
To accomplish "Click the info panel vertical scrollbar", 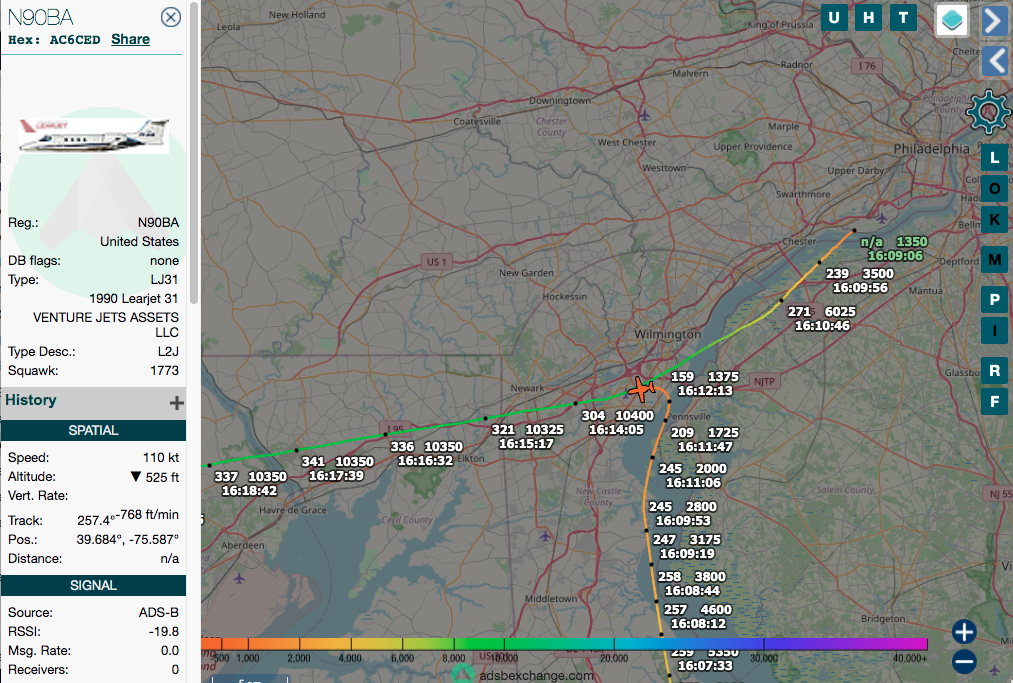I will coord(194,152).
